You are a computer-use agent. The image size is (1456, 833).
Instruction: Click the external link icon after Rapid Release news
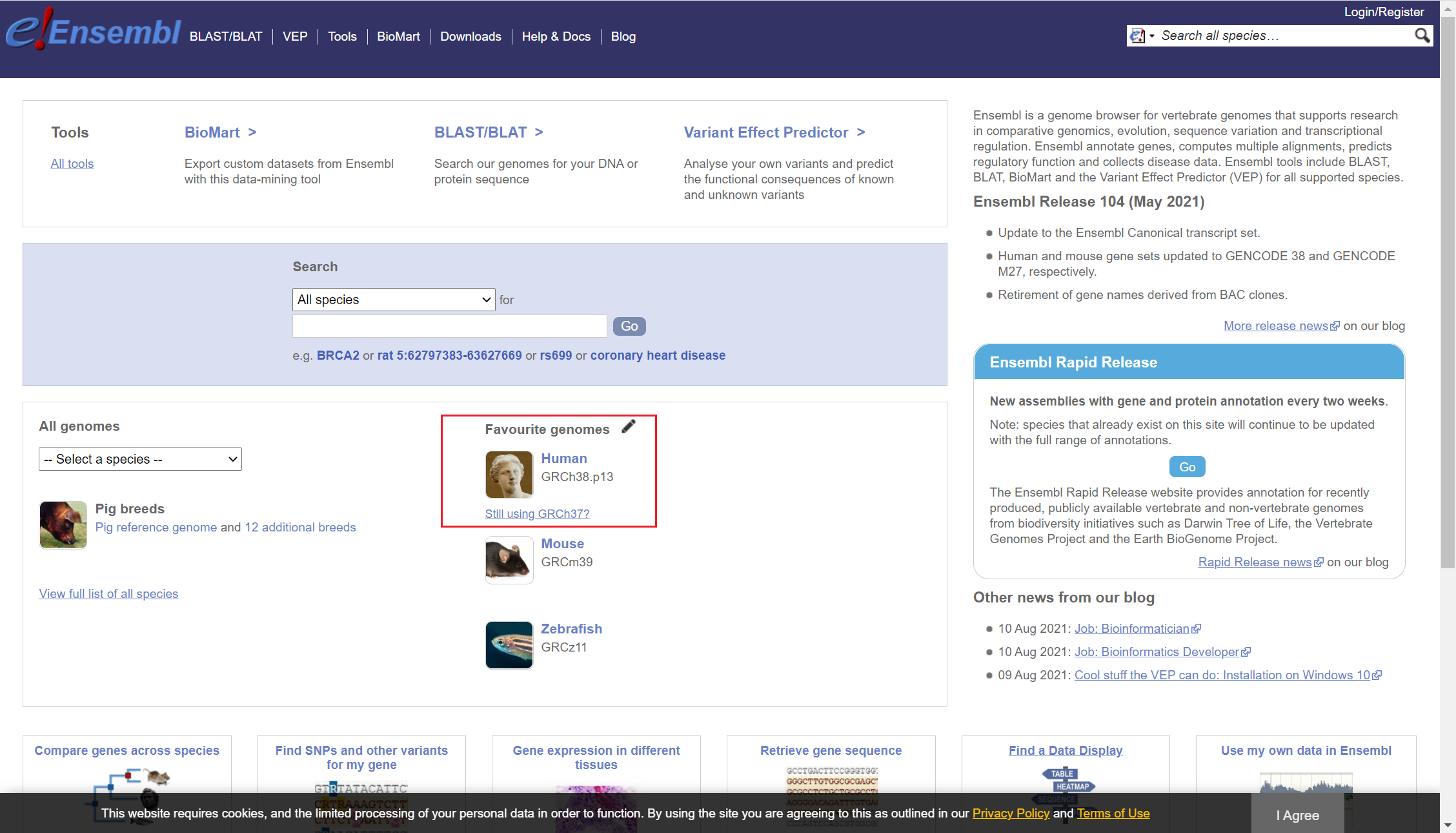(1319, 562)
